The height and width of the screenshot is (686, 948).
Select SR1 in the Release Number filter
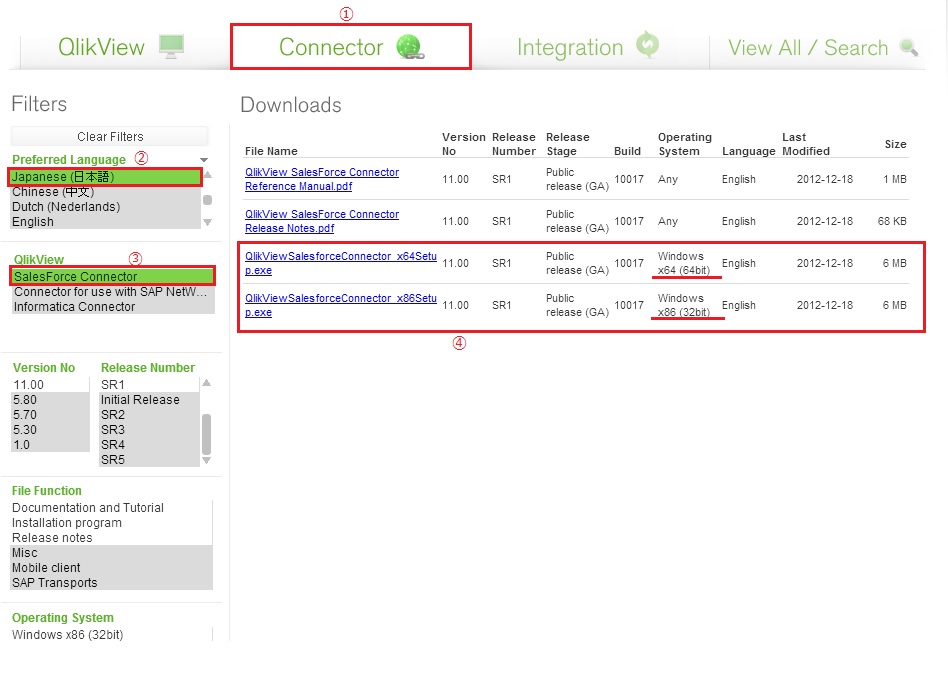pos(149,384)
